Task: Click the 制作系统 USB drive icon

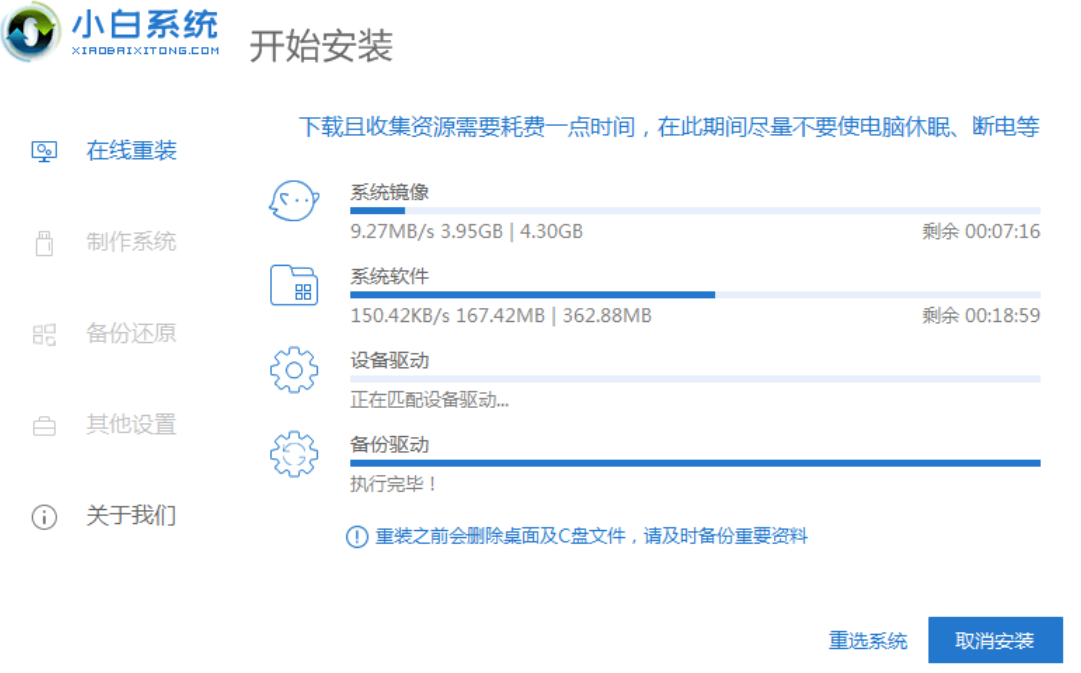Action: [44, 243]
